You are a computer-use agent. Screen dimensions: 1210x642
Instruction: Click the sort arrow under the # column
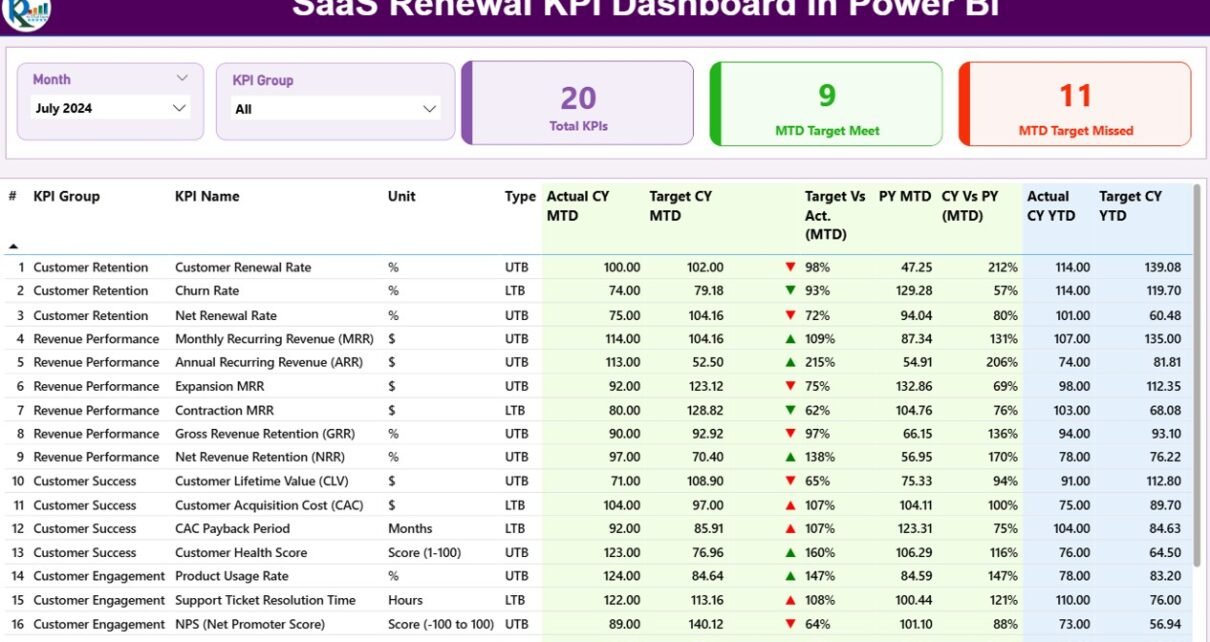tap(13, 245)
